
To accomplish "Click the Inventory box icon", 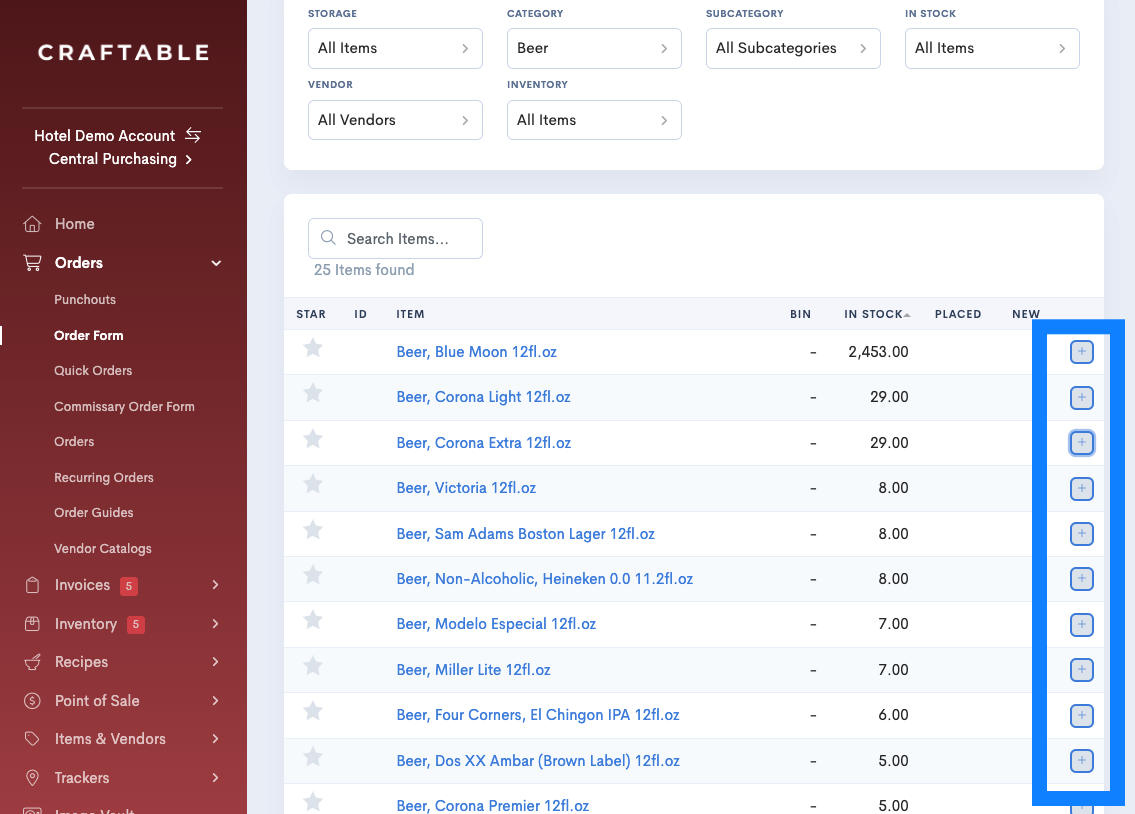I will 32,624.
